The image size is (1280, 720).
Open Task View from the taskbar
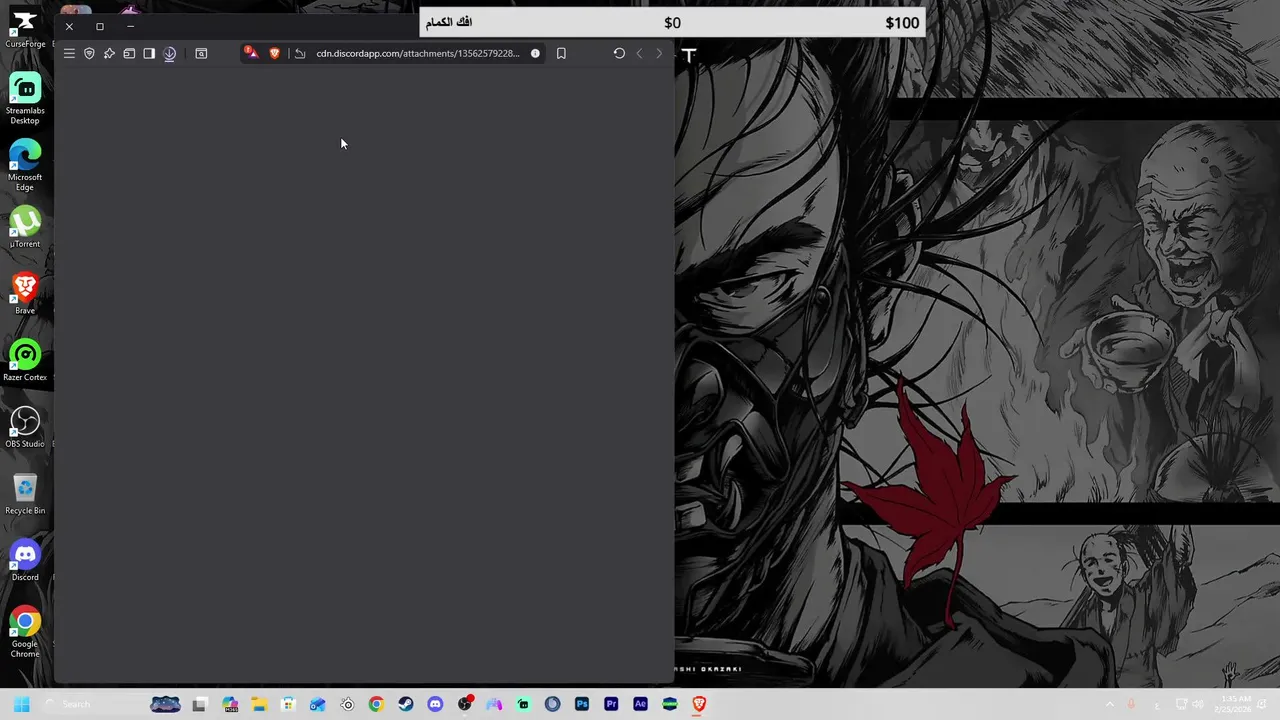(x=200, y=704)
